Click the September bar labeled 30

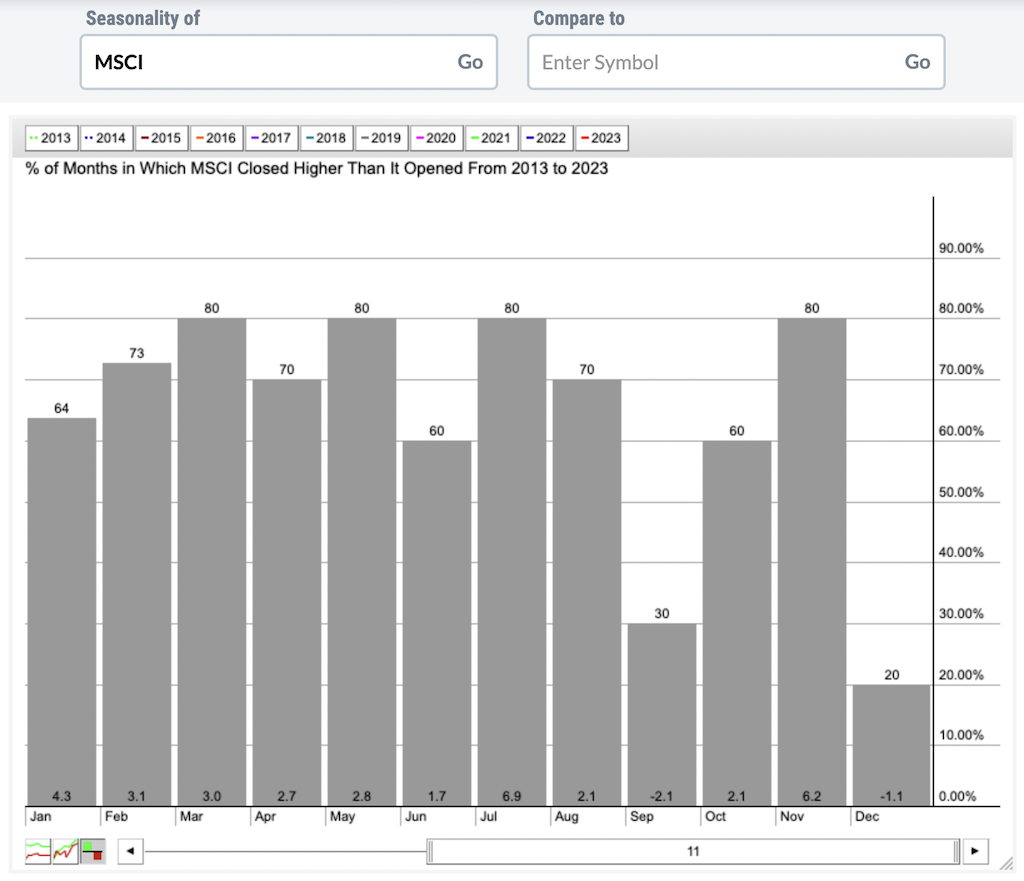coord(662,715)
